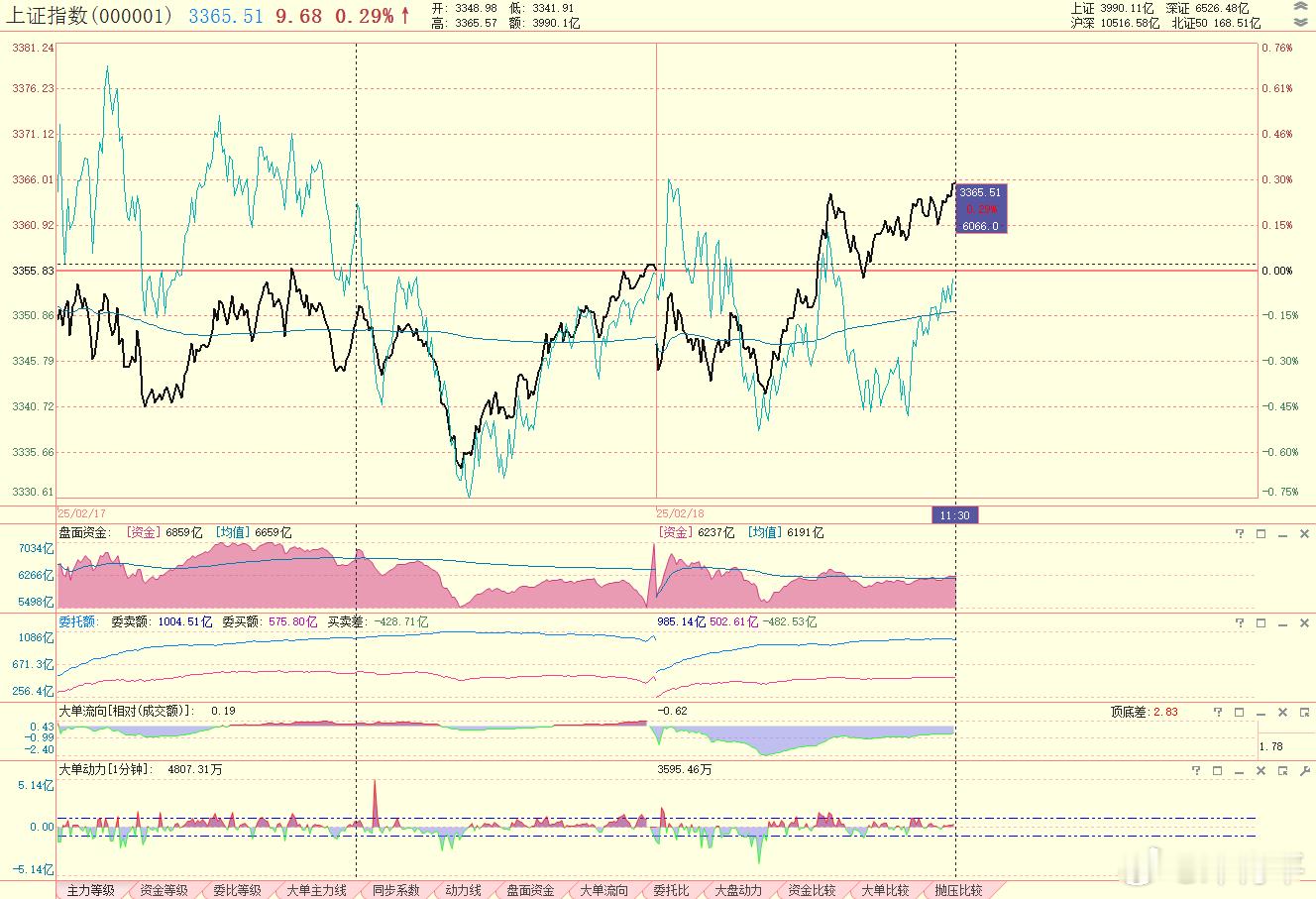Click the 大单动力[1分钟] title label
The height and width of the screenshot is (899, 1316).
point(107,769)
